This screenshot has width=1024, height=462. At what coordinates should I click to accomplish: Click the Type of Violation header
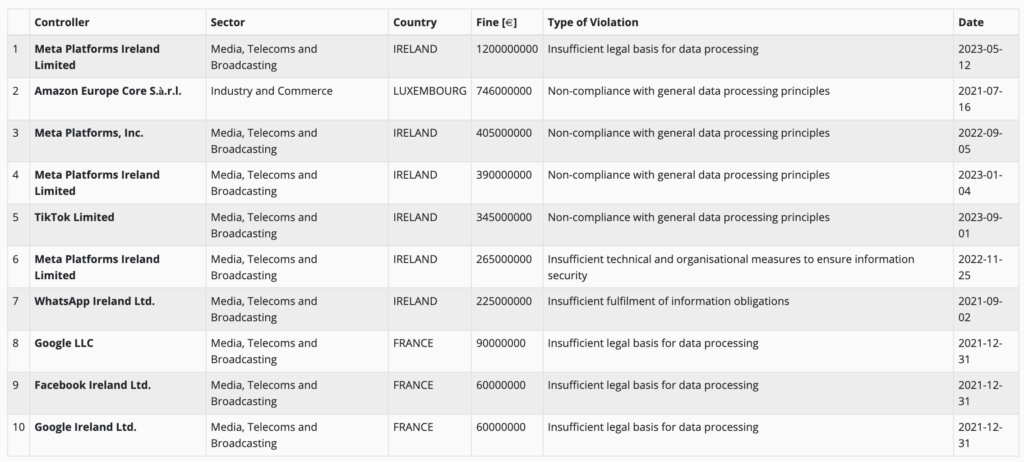click(x=593, y=22)
